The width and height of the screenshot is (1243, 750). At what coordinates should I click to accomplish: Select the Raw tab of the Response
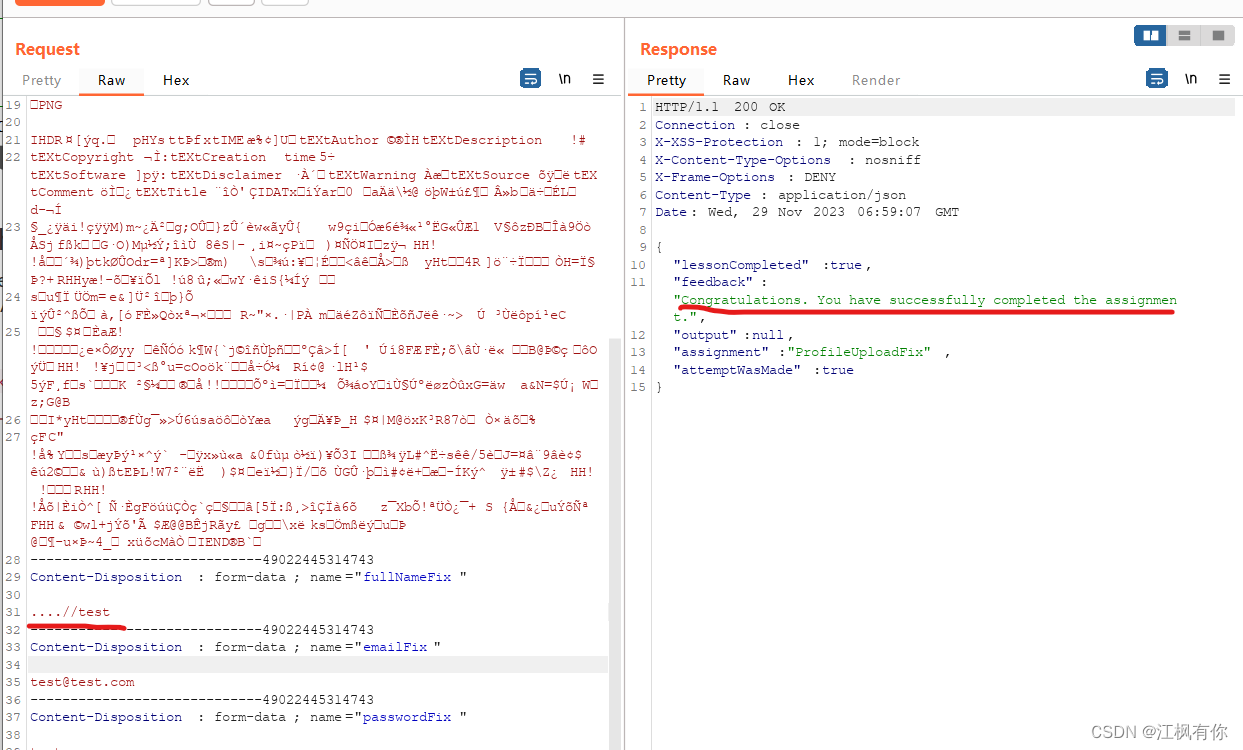(736, 80)
